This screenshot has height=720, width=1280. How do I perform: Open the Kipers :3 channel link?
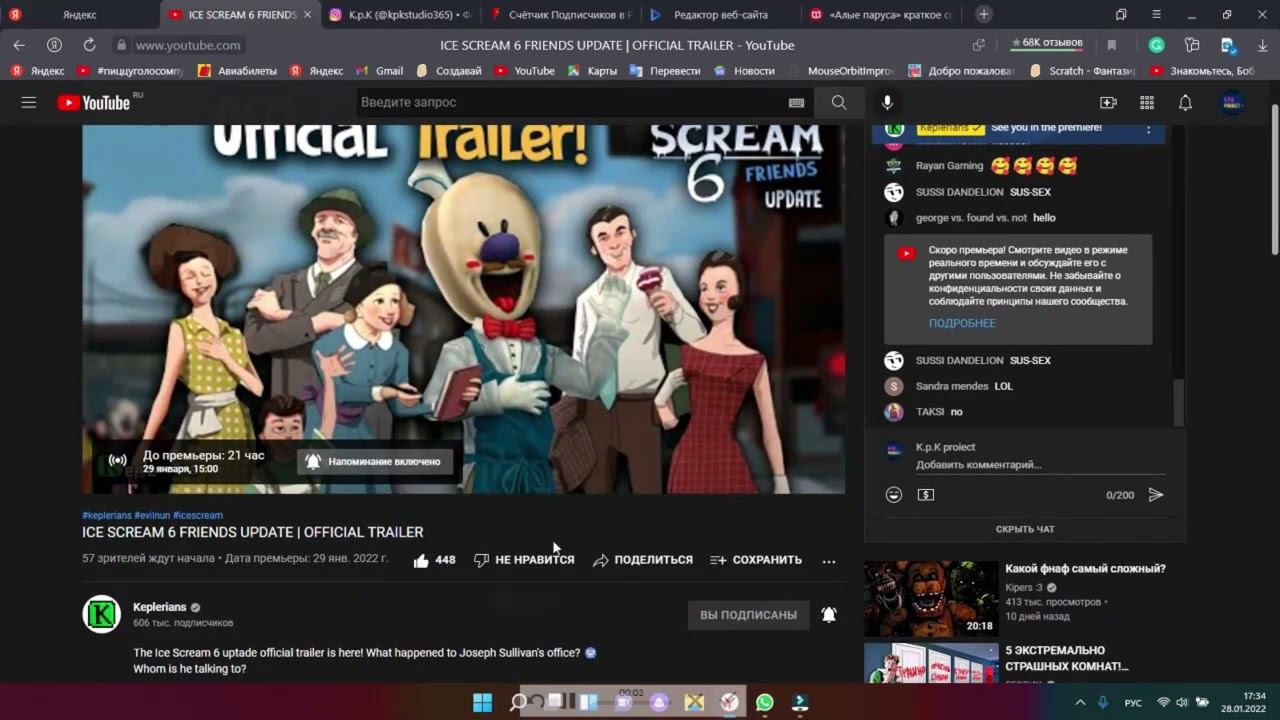tap(1024, 588)
